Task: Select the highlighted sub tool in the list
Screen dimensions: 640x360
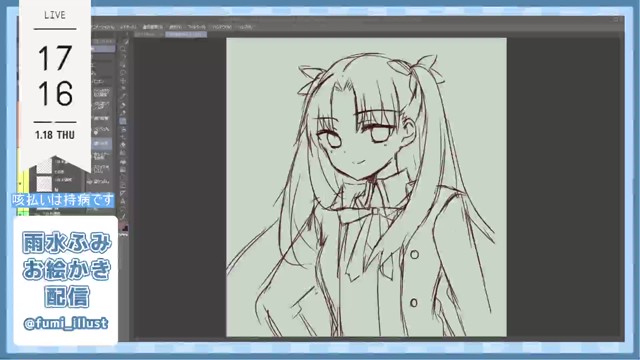Action: [x=101, y=143]
